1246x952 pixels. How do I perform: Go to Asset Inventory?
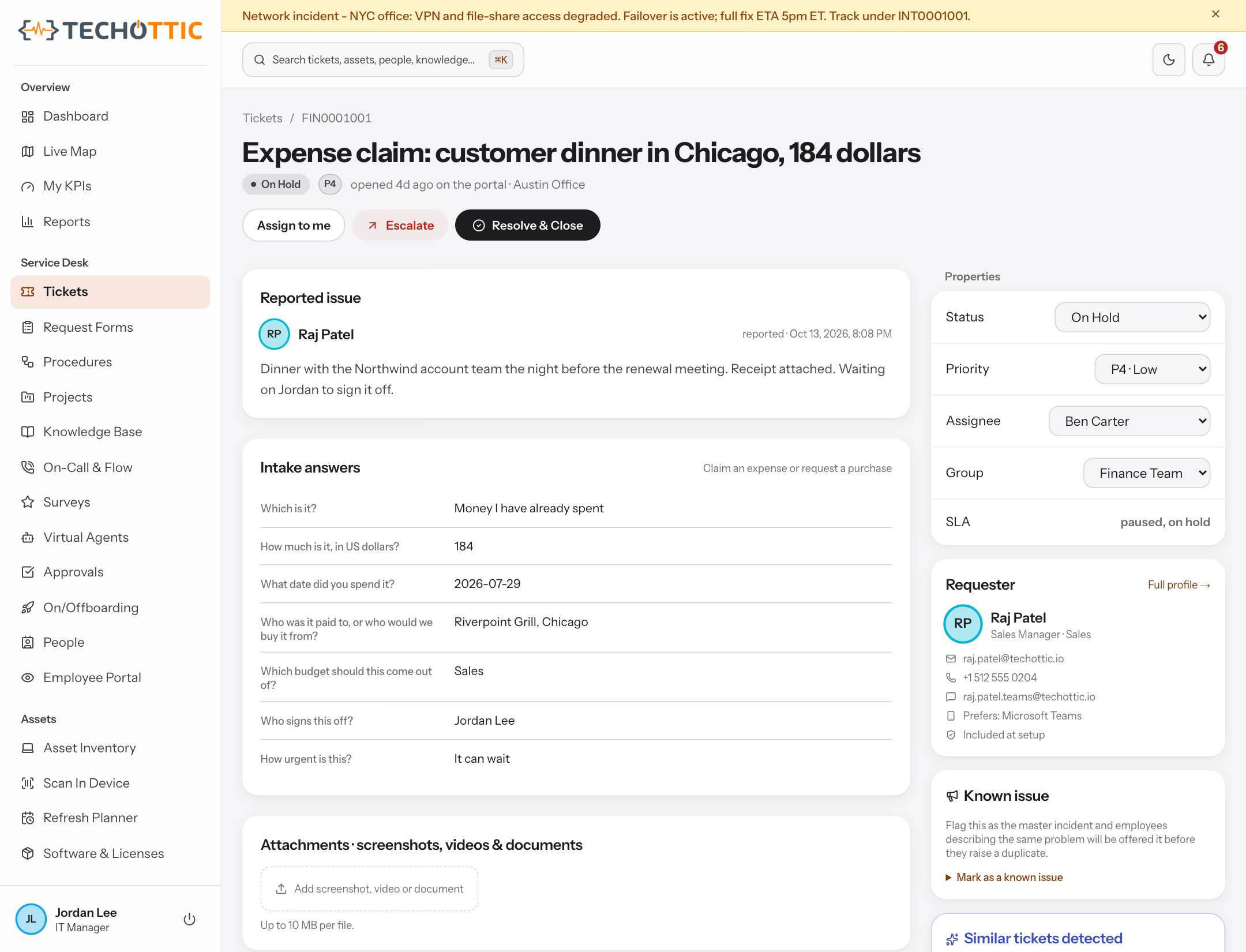coord(110,748)
